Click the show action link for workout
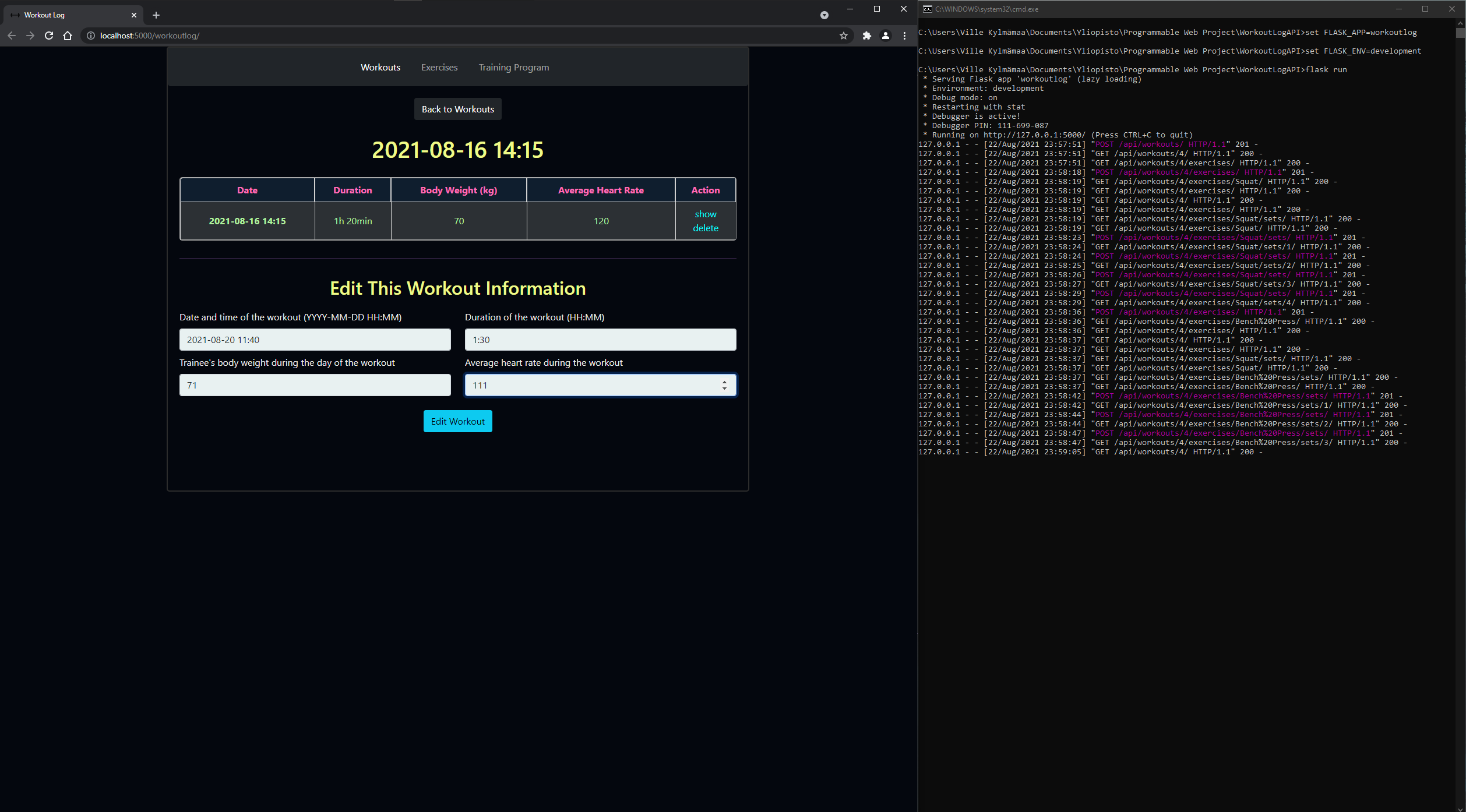Viewport: 1466px width, 812px height. pyautogui.click(x=705, y=213)
